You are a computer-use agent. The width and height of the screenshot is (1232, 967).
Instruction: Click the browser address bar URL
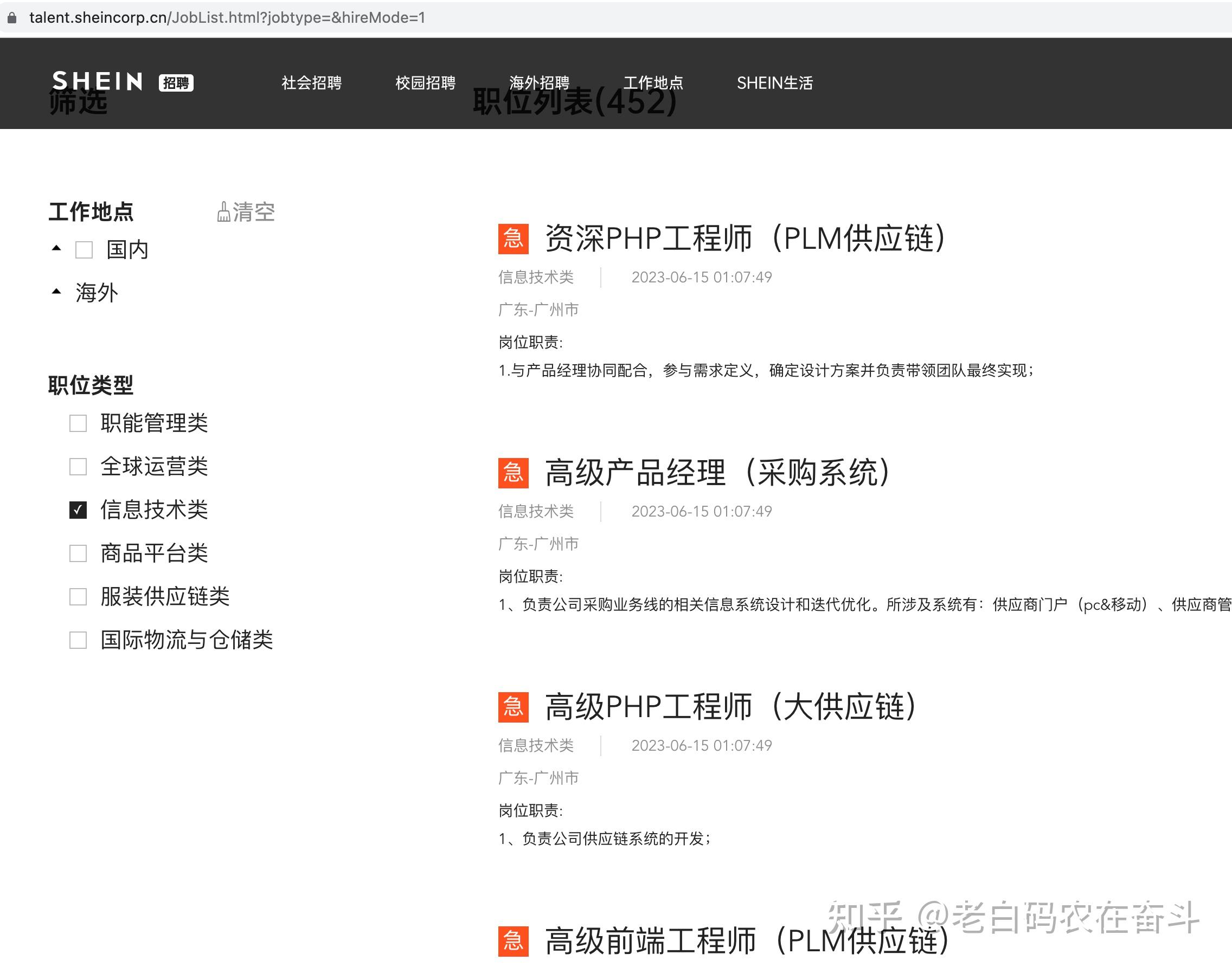[227, 17]
